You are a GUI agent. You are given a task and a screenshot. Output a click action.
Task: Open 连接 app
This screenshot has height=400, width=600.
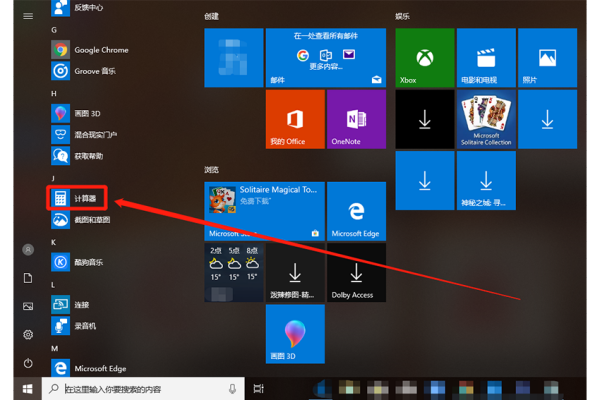tap(70, 305)
